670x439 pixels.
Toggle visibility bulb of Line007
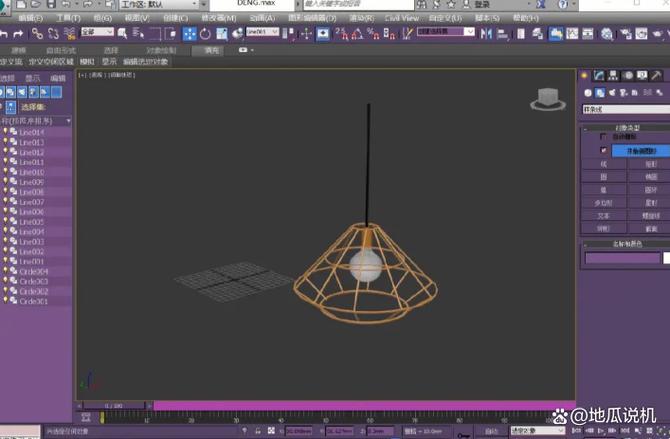click(x=6, y=202)
